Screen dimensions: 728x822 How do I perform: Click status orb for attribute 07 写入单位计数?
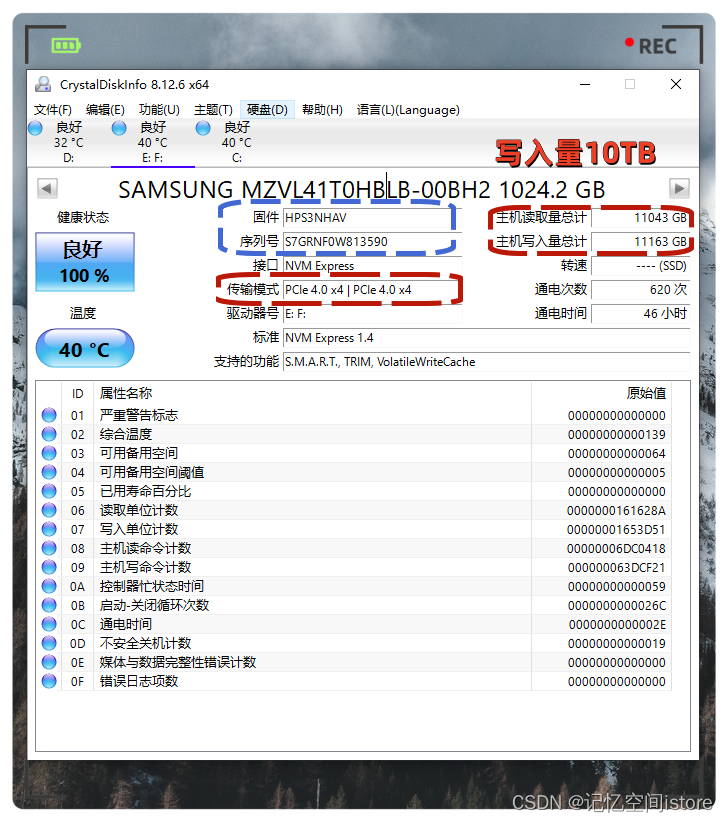pos(49,529)
